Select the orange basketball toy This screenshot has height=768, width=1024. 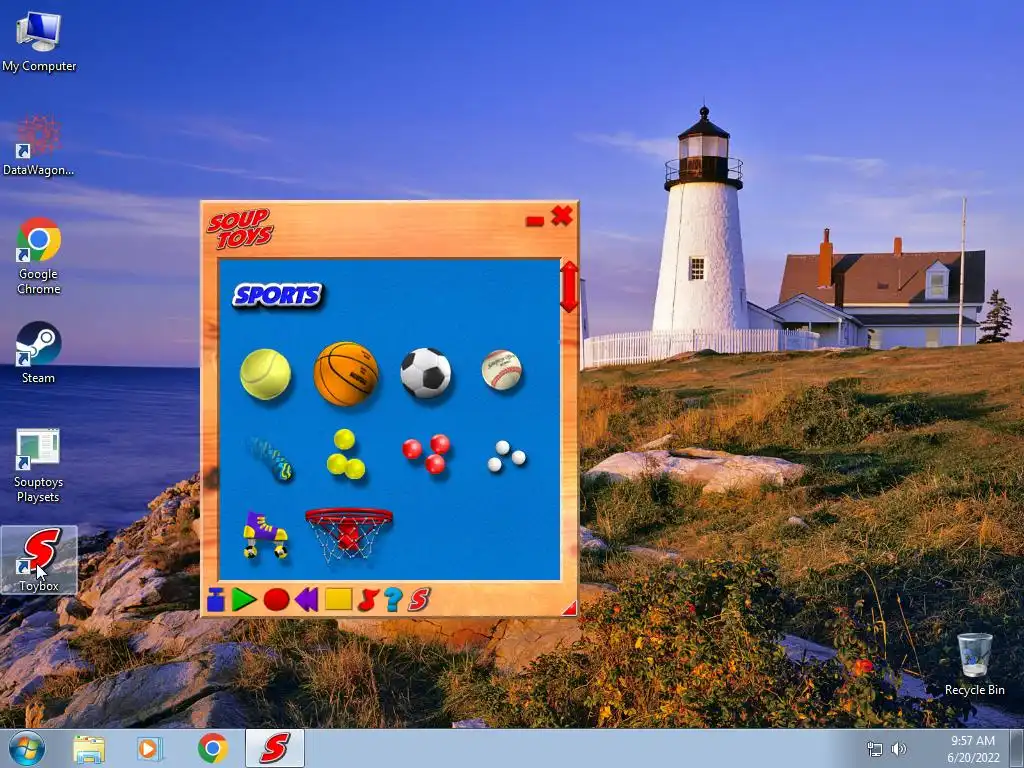pyautogui.click(x=346, y=374)
